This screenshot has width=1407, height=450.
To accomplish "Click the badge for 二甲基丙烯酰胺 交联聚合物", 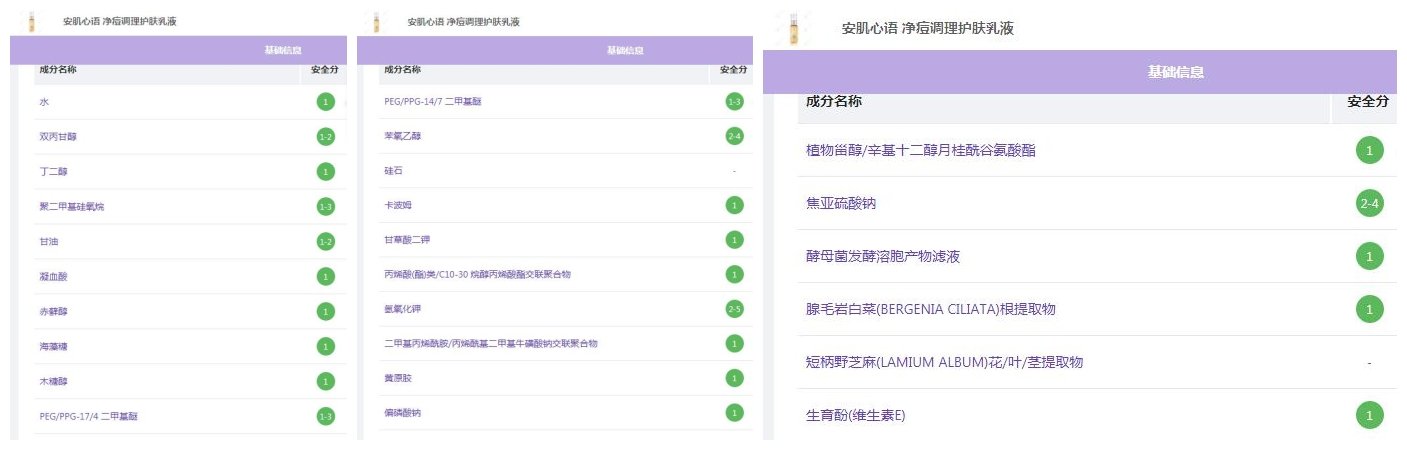I will coord(735,343).
